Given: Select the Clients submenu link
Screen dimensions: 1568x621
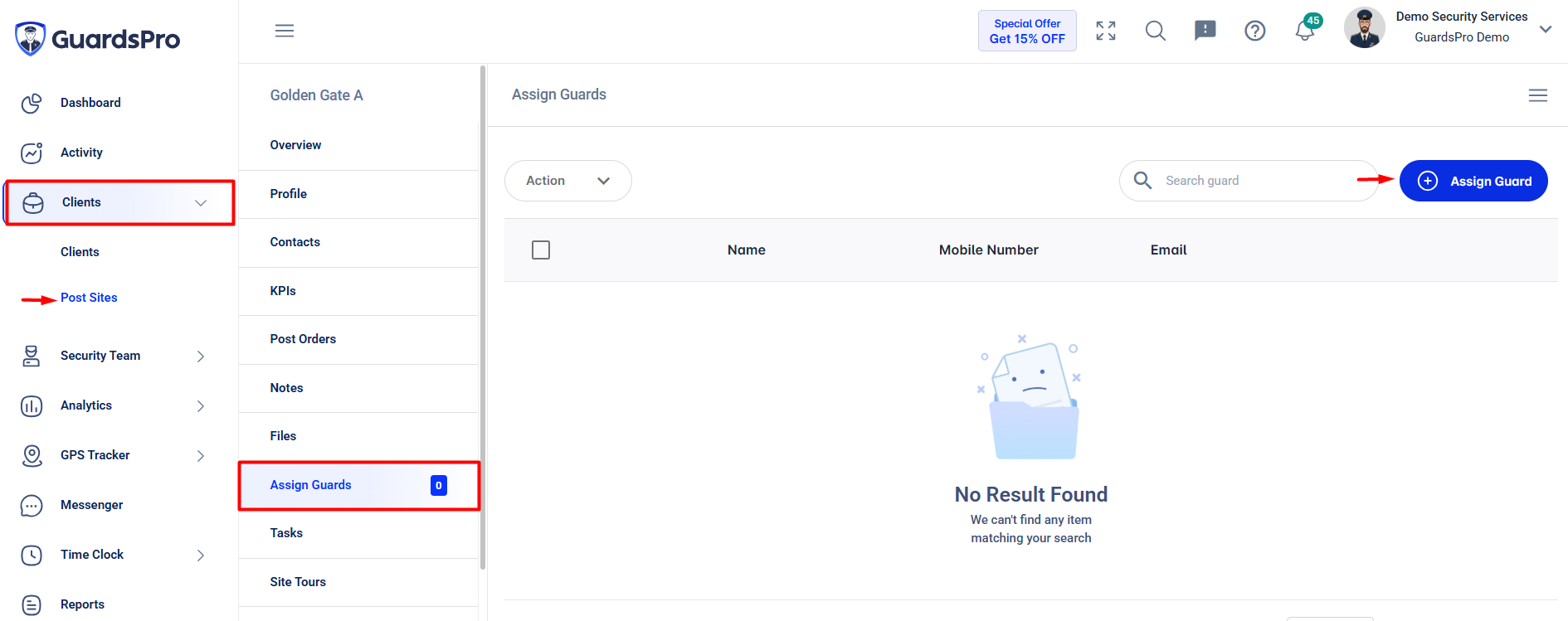Looking at the screenshot, I should 80,252.
